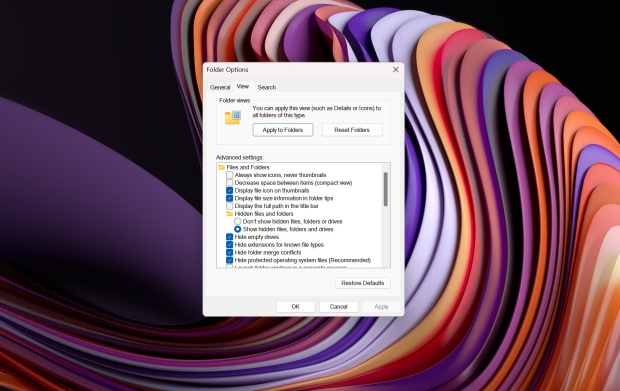
Task: Enable Always show icons, never thumbnails
Action: (x=229, y=175)
